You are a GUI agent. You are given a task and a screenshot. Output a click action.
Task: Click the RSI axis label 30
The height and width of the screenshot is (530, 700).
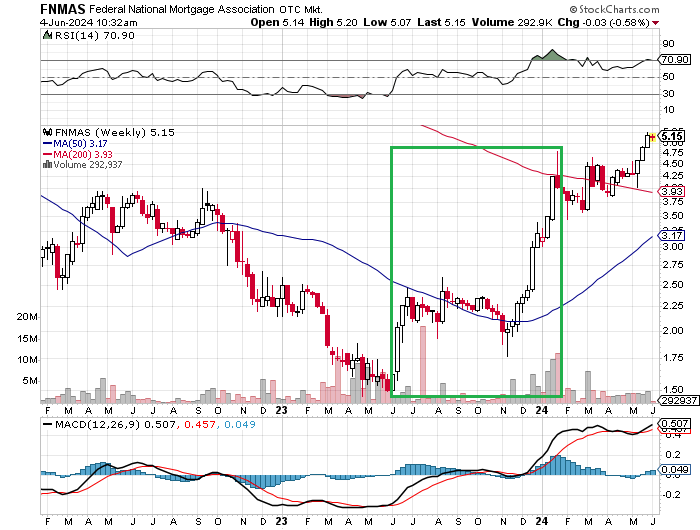668,93
